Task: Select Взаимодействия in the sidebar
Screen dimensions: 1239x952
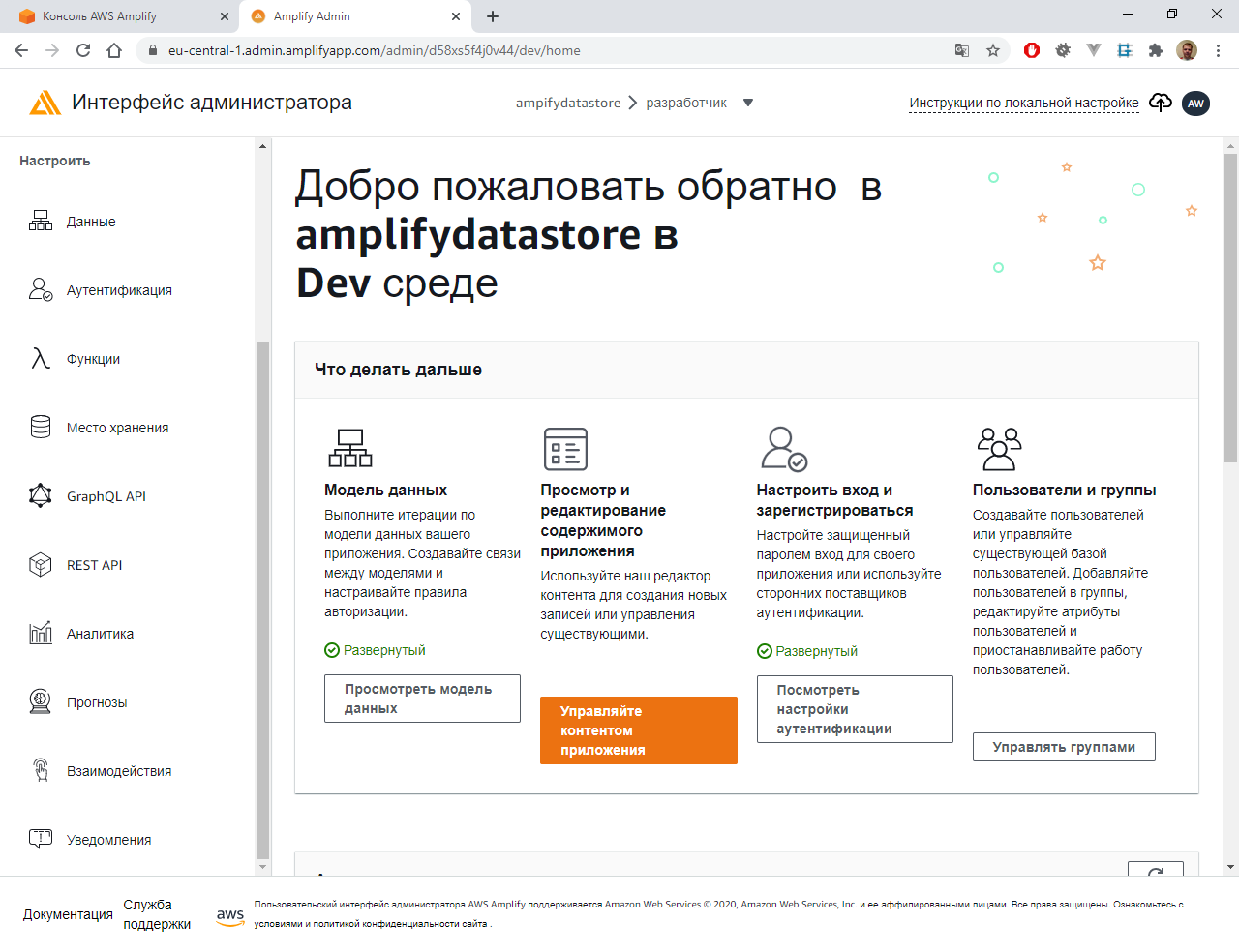Action: point(119,771)
